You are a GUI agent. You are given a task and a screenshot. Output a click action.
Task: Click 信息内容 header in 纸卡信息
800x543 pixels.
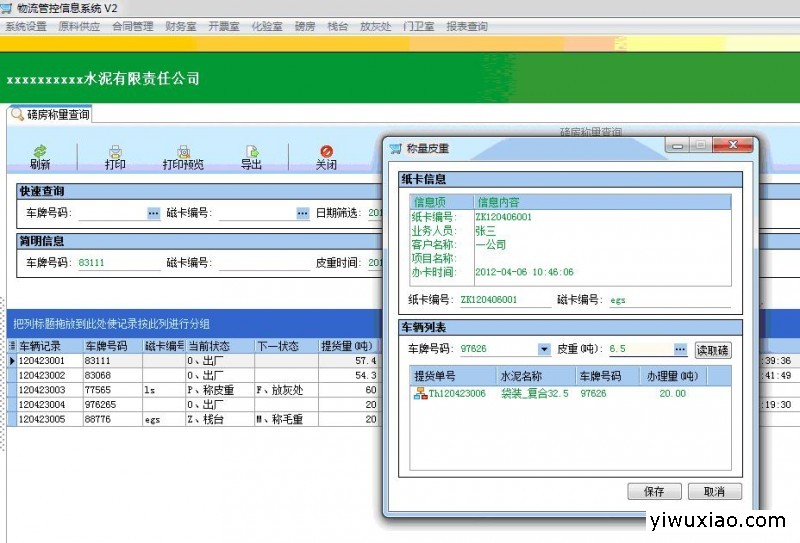[x=602, y=202]
